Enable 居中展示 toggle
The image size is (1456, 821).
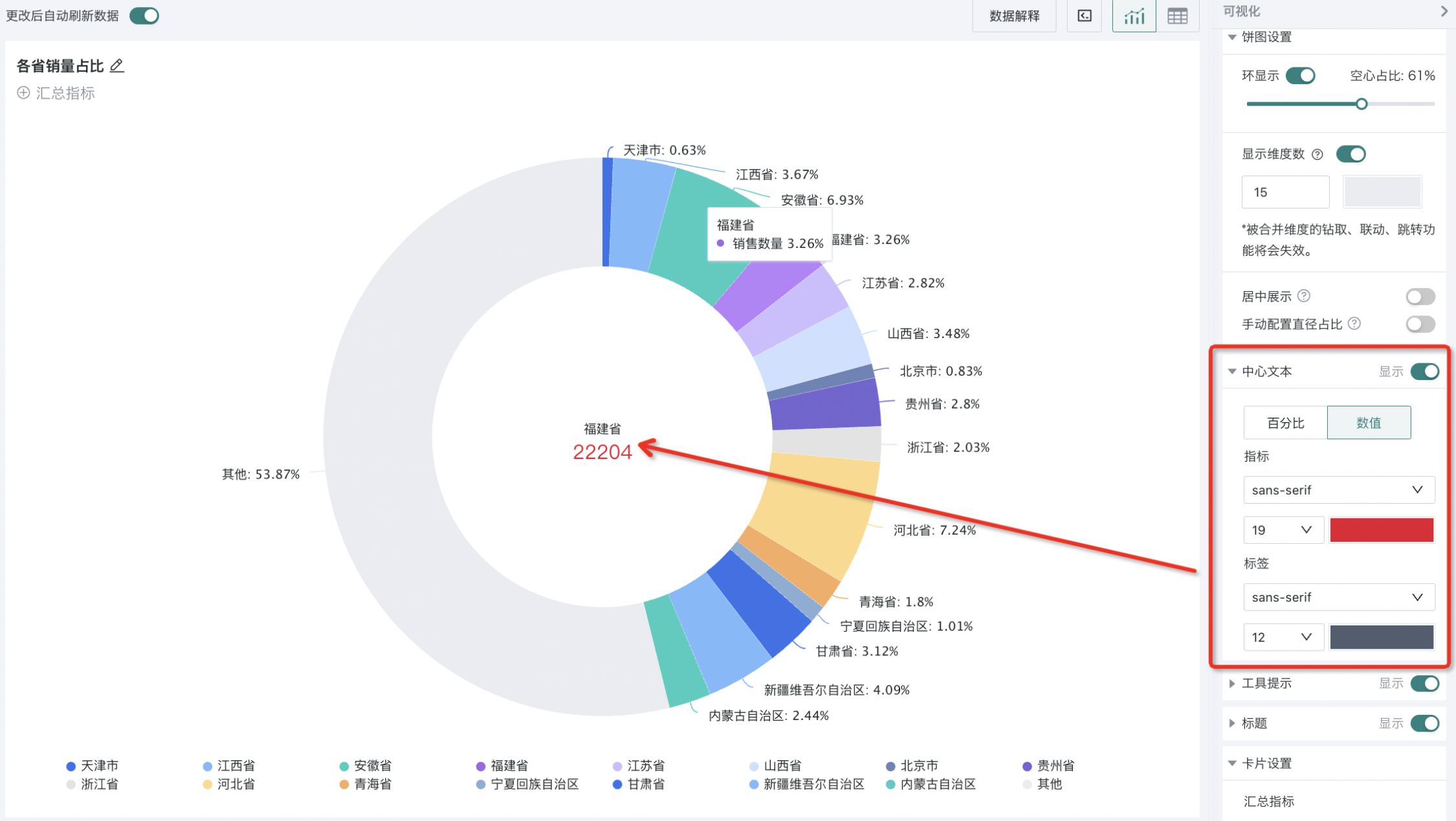1420,297
